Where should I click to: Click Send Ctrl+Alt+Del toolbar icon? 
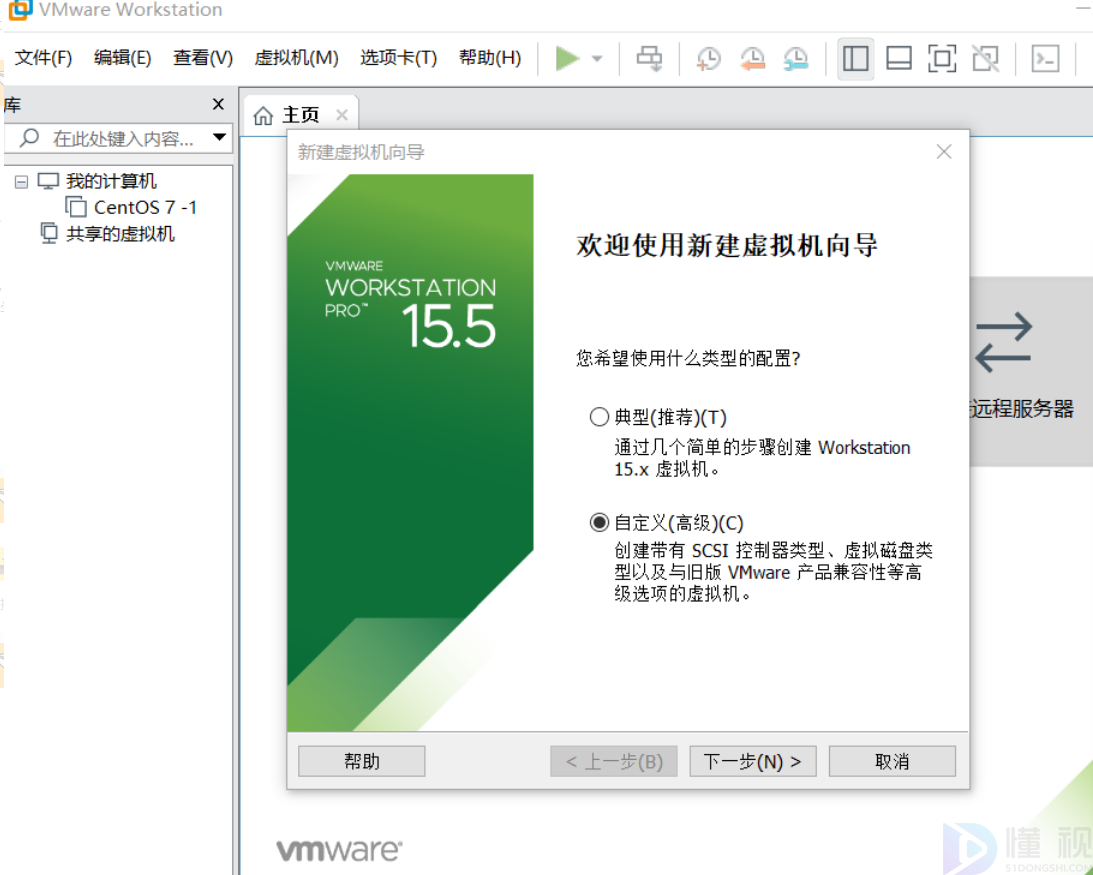pos(649,59)
